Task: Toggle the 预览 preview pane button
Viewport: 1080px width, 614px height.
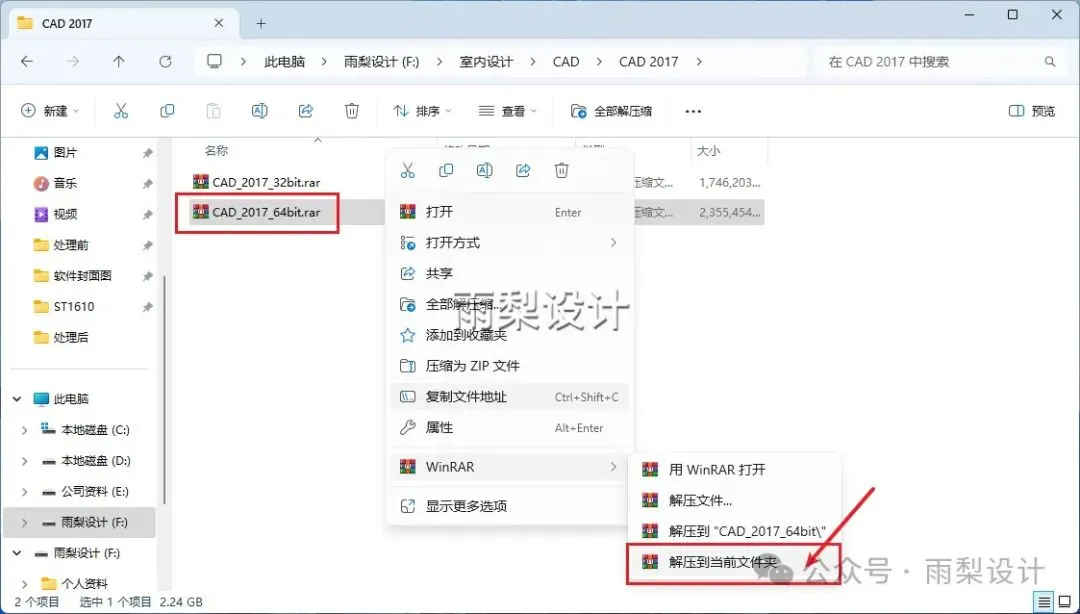Action: coord(1031,111)
